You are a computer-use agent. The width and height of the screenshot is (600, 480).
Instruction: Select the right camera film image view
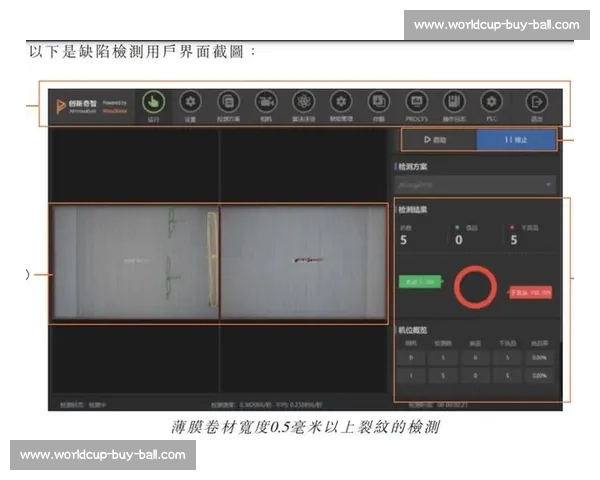tap(303, 262)
